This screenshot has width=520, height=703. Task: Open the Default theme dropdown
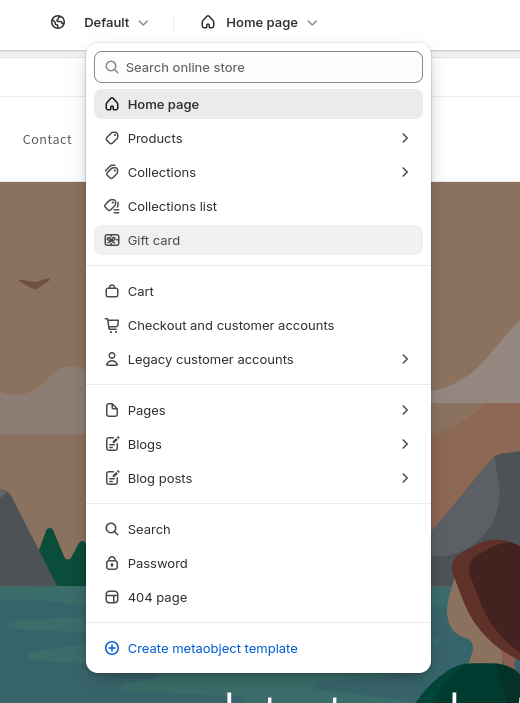(x=116, y=22)
